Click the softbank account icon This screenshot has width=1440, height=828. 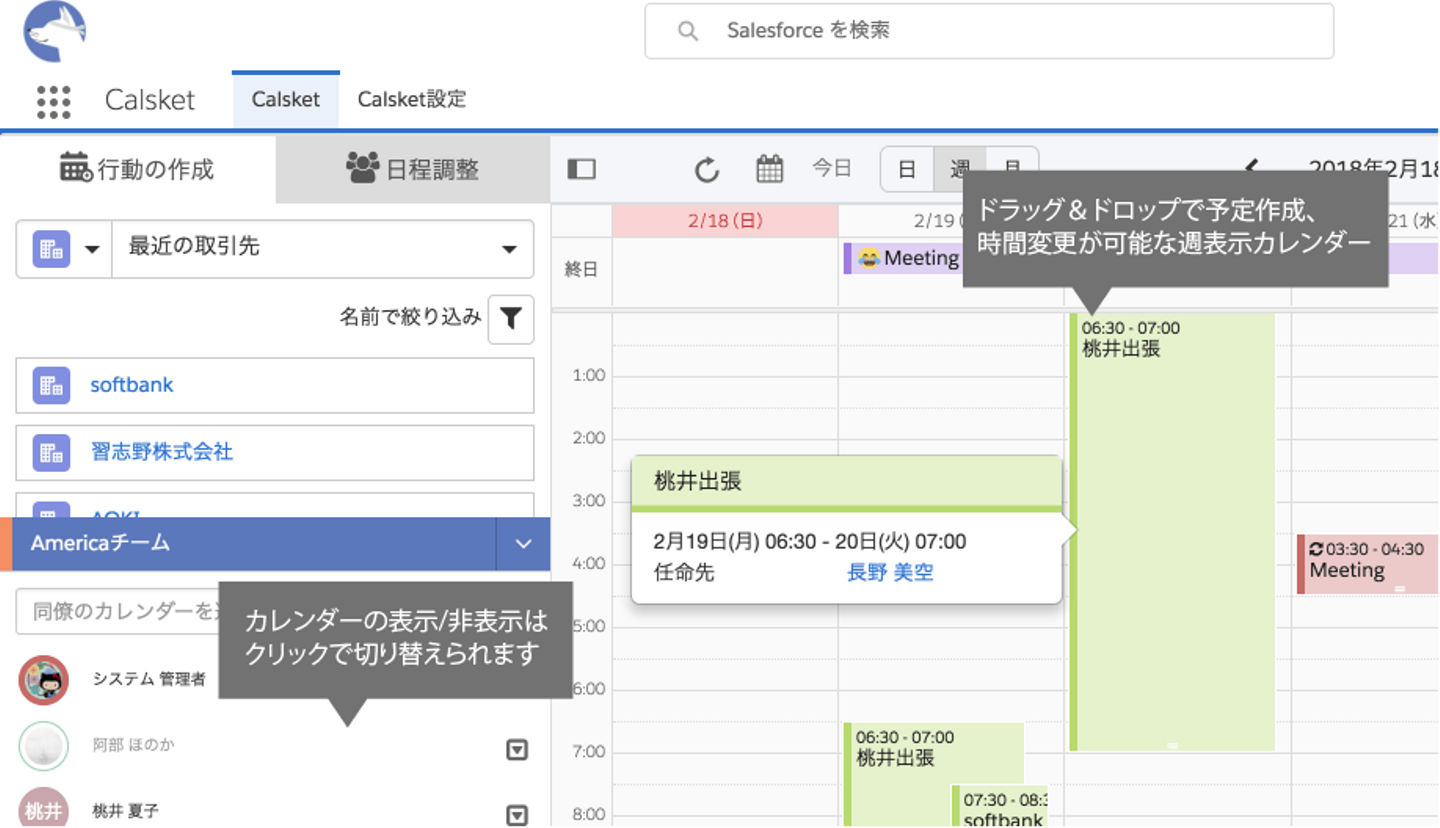[51, 385]
